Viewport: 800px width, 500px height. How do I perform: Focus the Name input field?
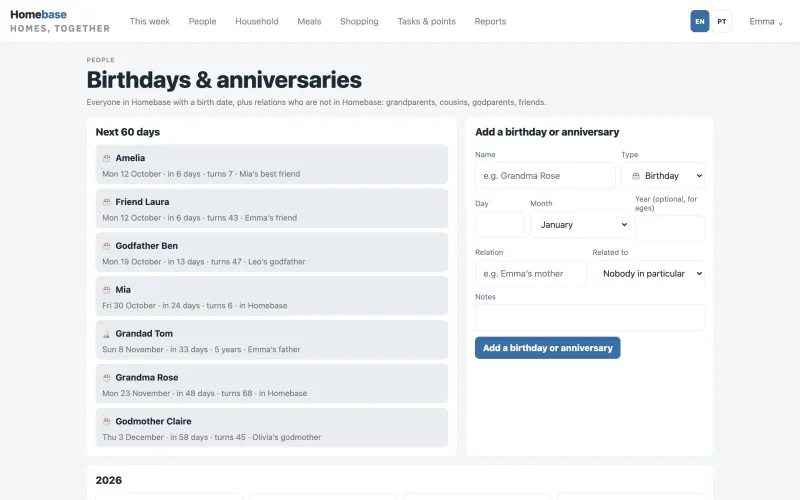point(545,176)
